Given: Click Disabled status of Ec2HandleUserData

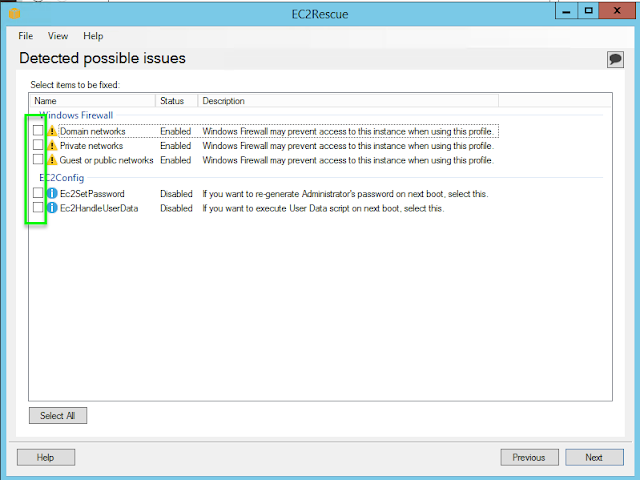Looking at the screenshot, I should coord(176,208).
